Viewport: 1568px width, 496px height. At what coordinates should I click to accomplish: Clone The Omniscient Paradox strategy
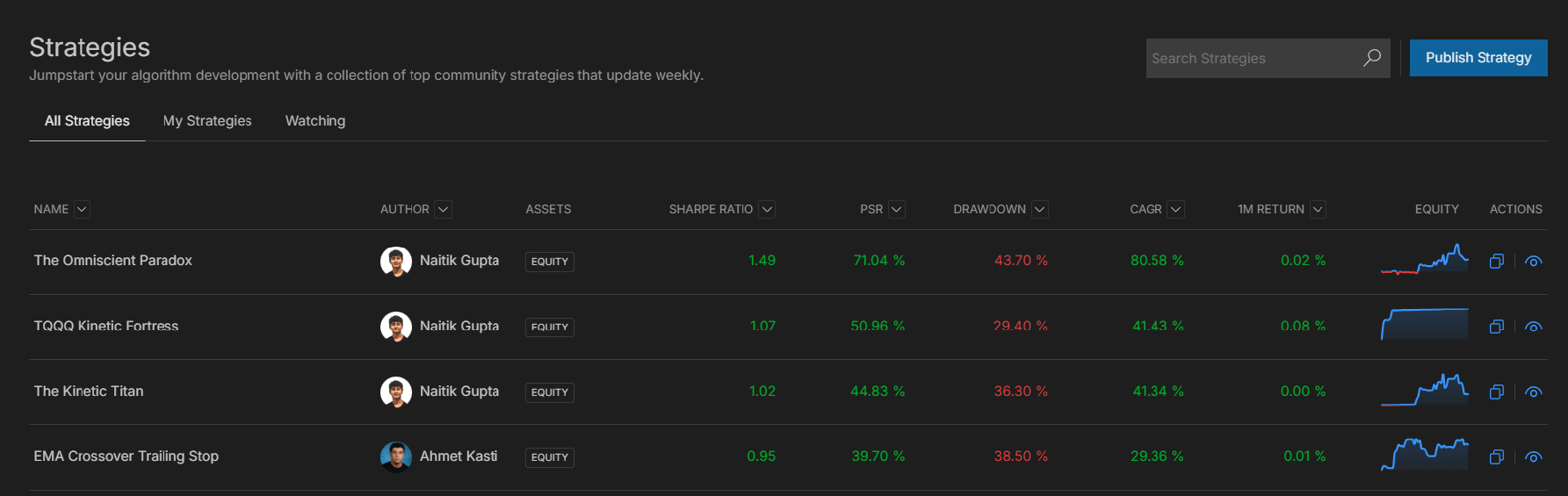pos(1497,261)
